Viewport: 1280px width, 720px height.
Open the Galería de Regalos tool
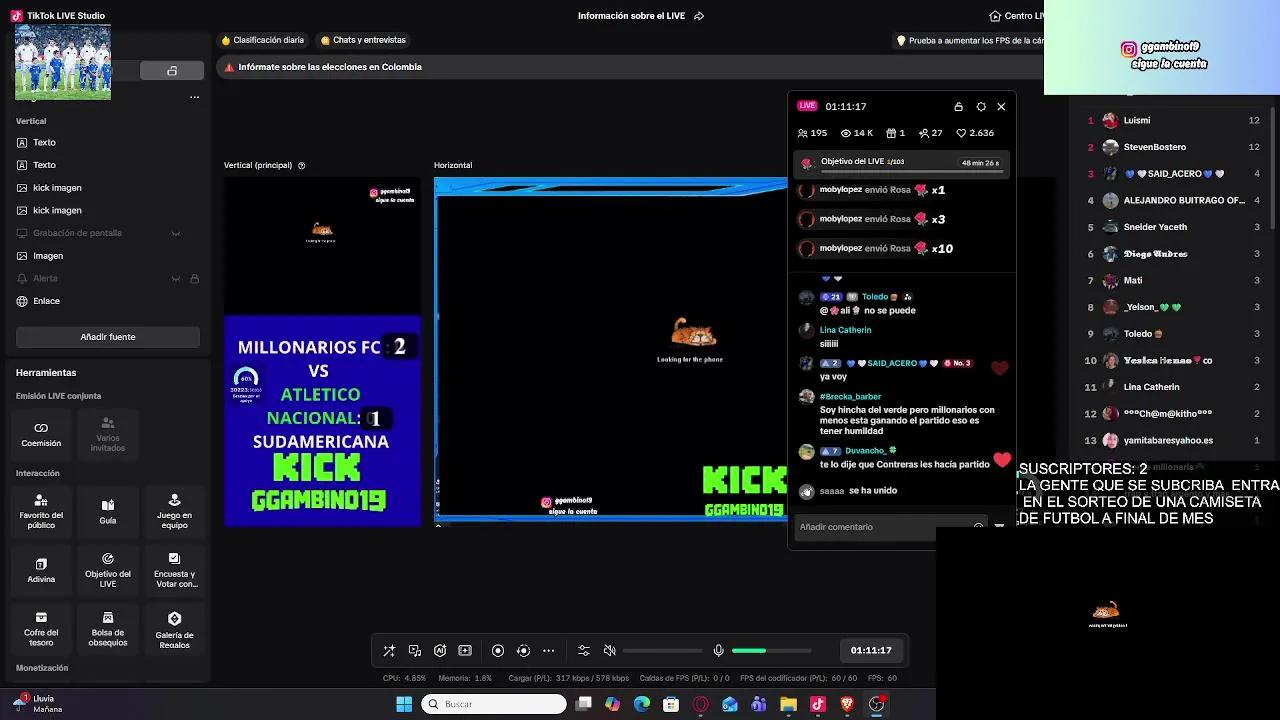tap(174, 628)
